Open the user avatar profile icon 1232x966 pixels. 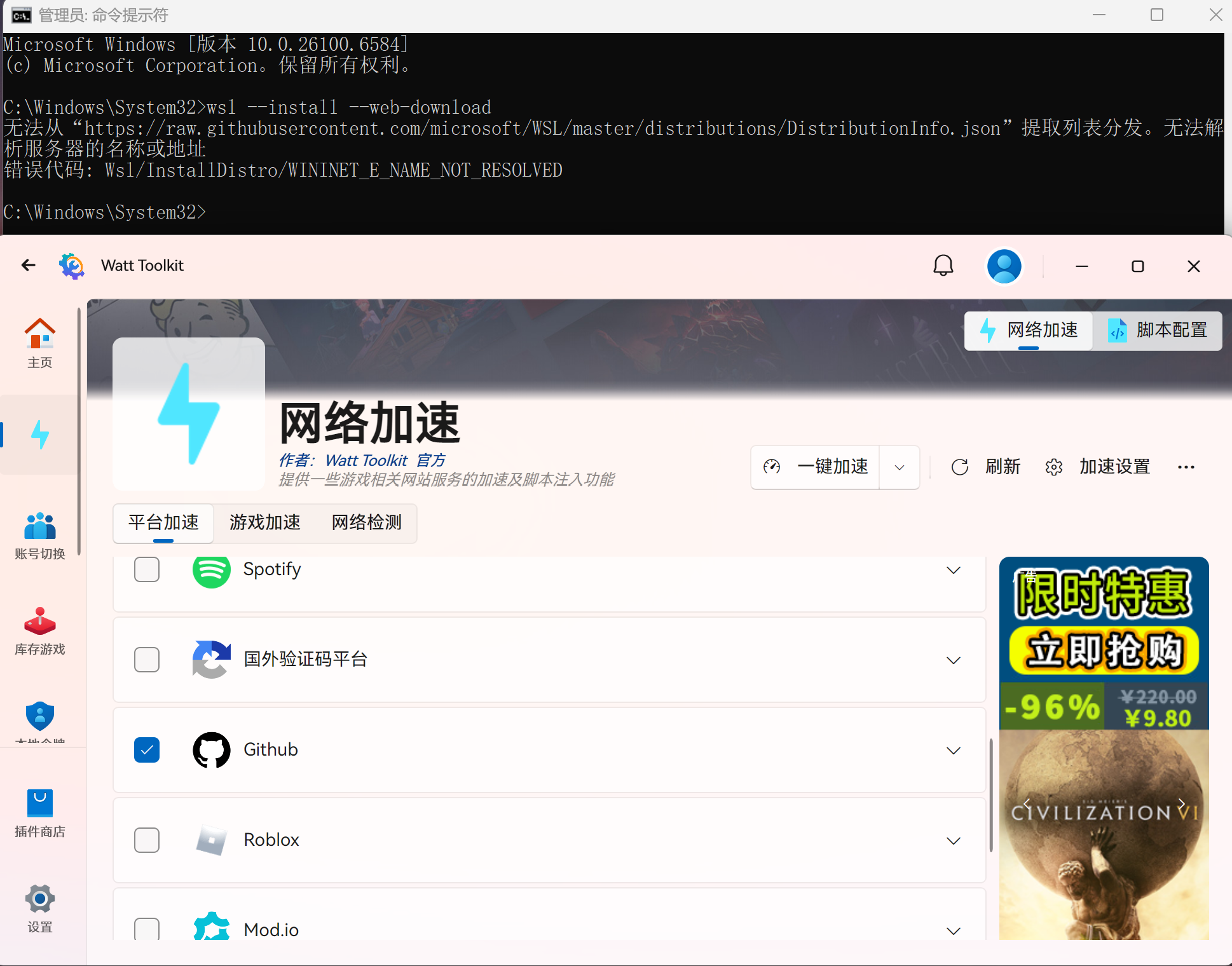coord(1004,266)
